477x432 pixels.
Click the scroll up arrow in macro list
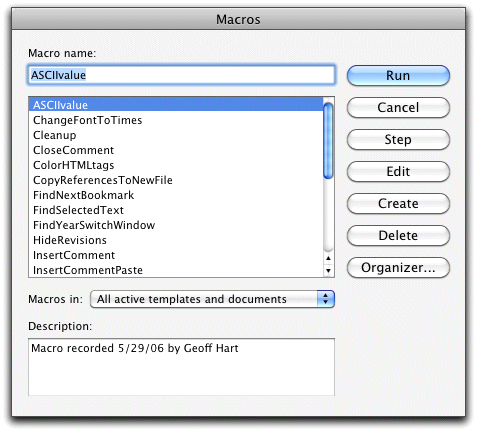pyautogui.click(x=328, y=258)
